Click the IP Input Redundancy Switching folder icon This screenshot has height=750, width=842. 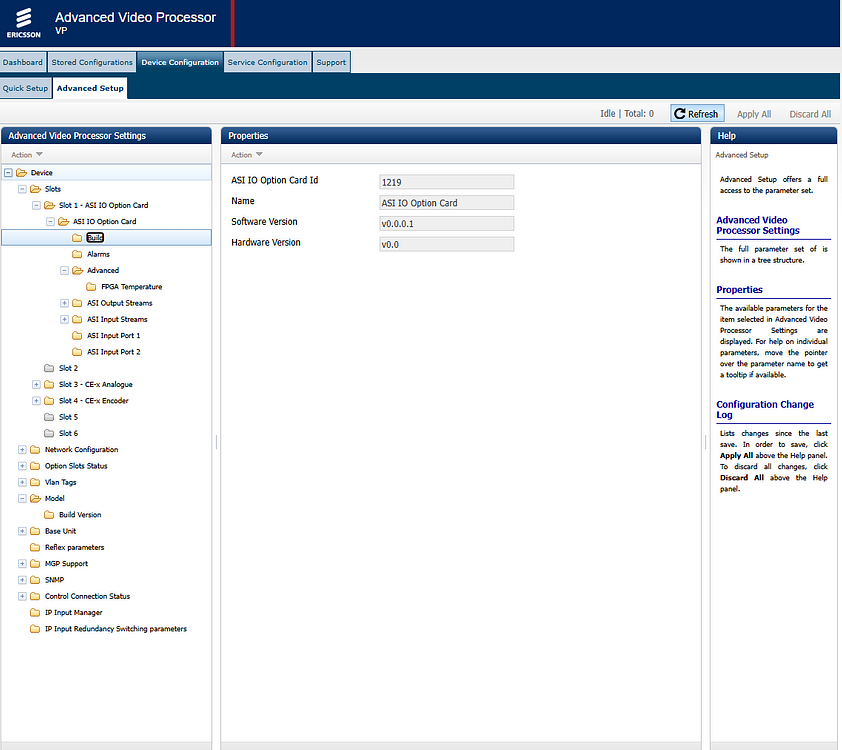pyautogui.click(x=35, y=629)
